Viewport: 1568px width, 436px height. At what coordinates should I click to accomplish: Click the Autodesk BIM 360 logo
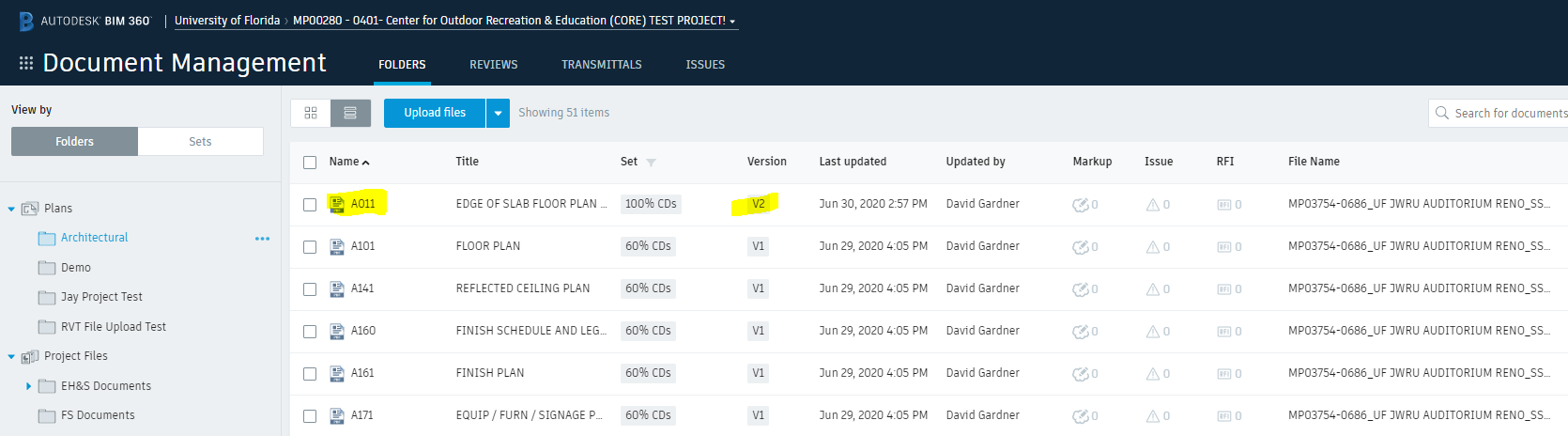pos(85,21)
